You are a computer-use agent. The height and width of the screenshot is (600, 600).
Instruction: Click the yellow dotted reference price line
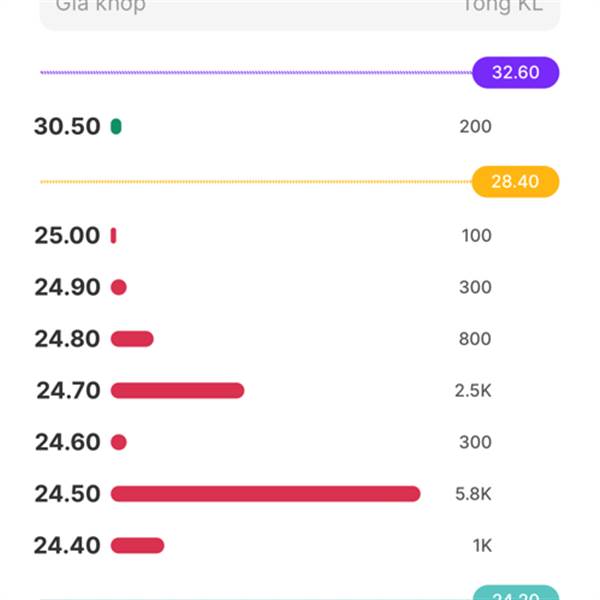tap(256, 182)
